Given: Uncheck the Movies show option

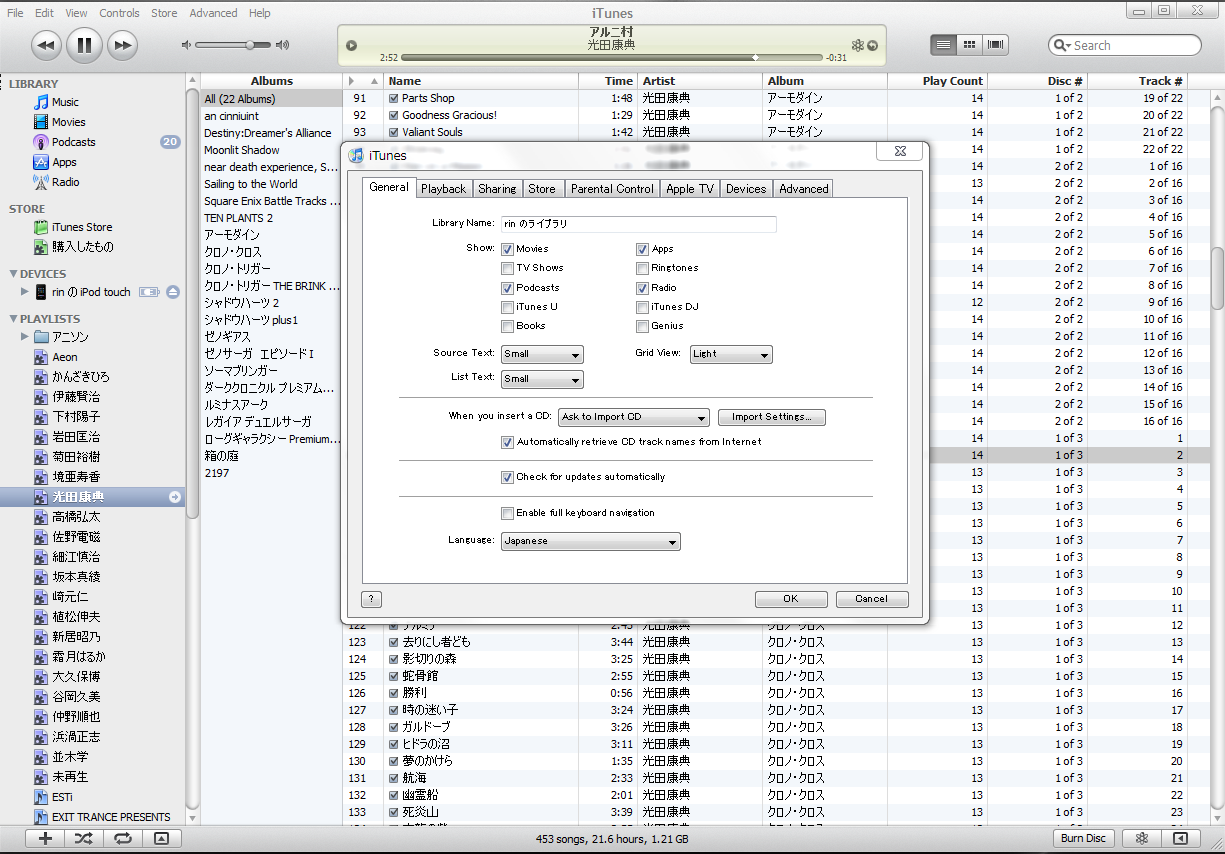Looking at the screenshot, I should 508,249.
